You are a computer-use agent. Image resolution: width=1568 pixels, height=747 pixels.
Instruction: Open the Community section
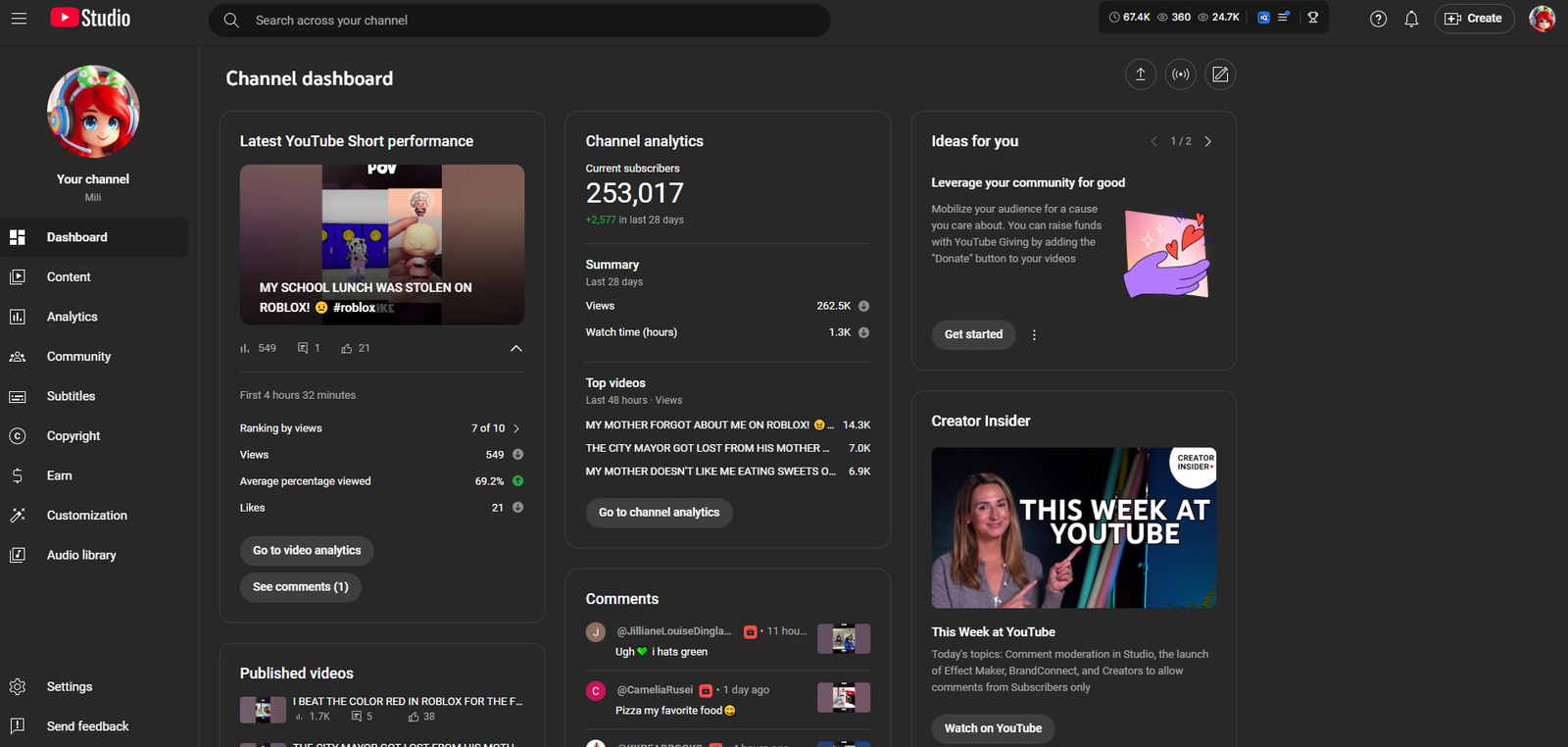(94, 357)
